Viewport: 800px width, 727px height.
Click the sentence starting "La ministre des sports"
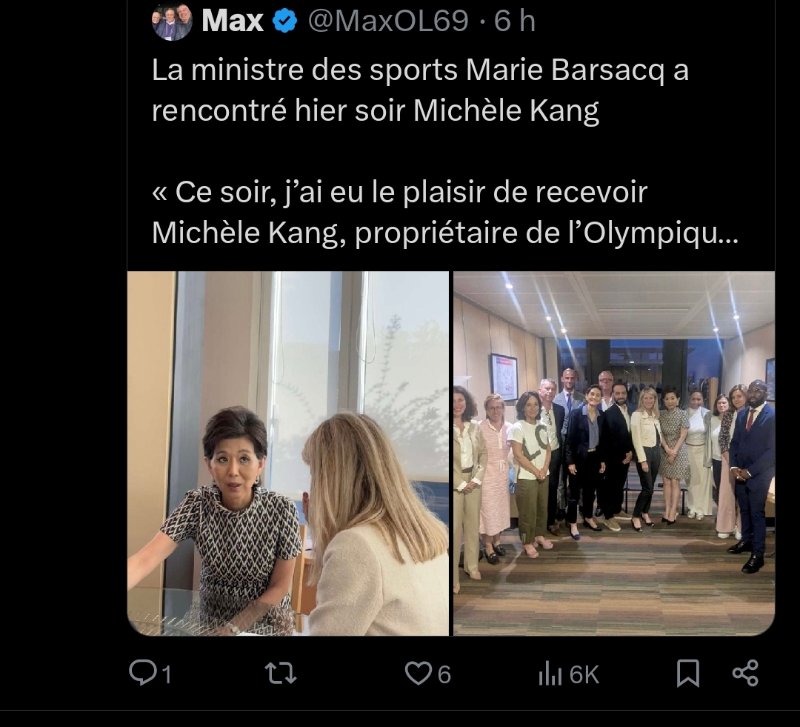pyautogui.click(x=420, y=72)
